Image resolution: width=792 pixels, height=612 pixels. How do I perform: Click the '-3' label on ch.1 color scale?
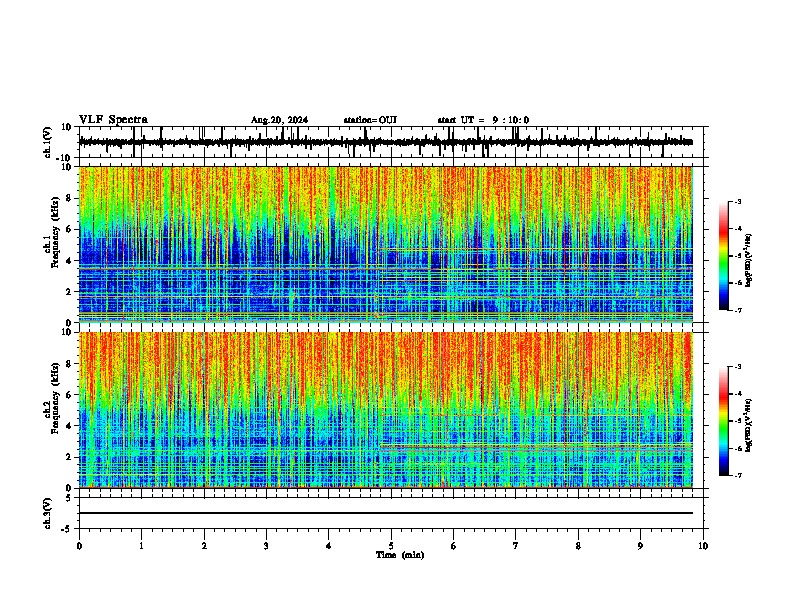(x=737, y=202)
